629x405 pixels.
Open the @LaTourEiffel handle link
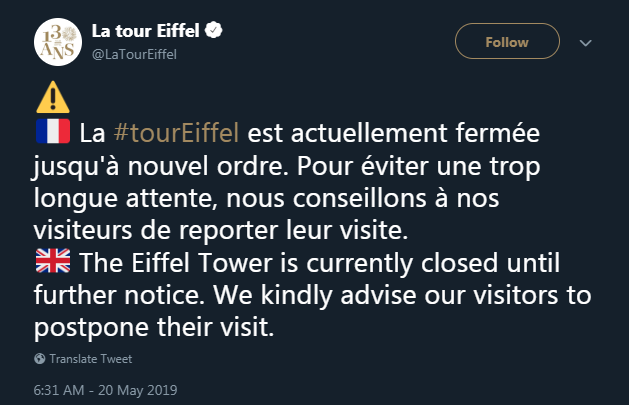point(134,55)
